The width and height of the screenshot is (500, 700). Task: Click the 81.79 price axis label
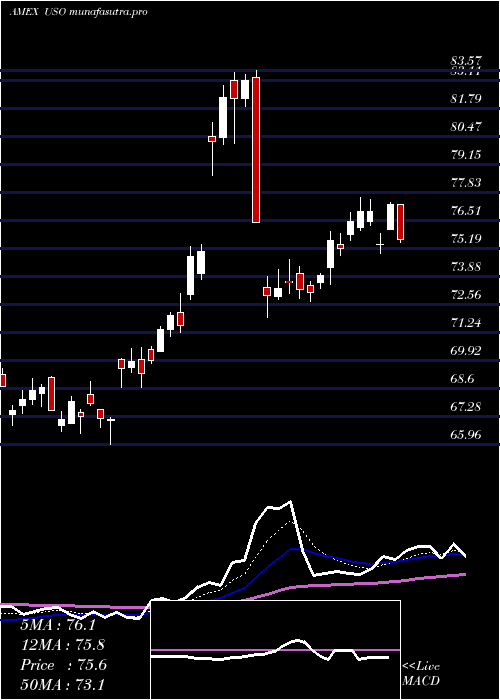tap(466, 98)
